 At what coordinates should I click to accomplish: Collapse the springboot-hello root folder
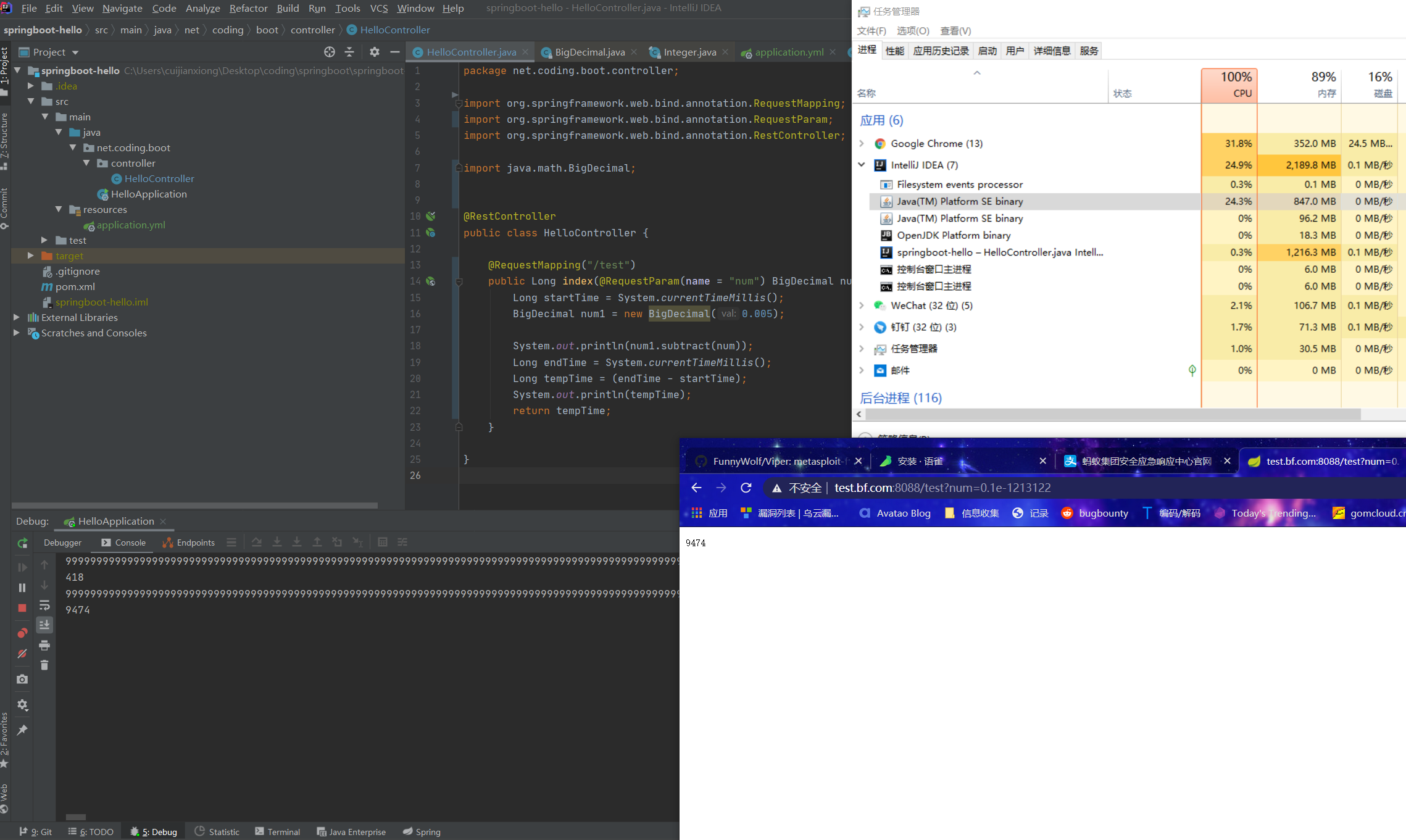(x=17, y=70)
